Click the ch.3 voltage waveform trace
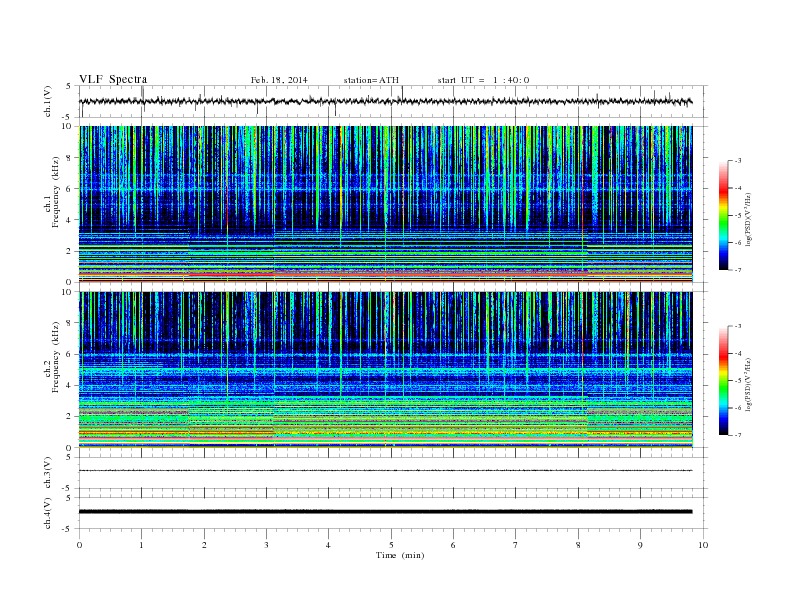 (385, 471)
